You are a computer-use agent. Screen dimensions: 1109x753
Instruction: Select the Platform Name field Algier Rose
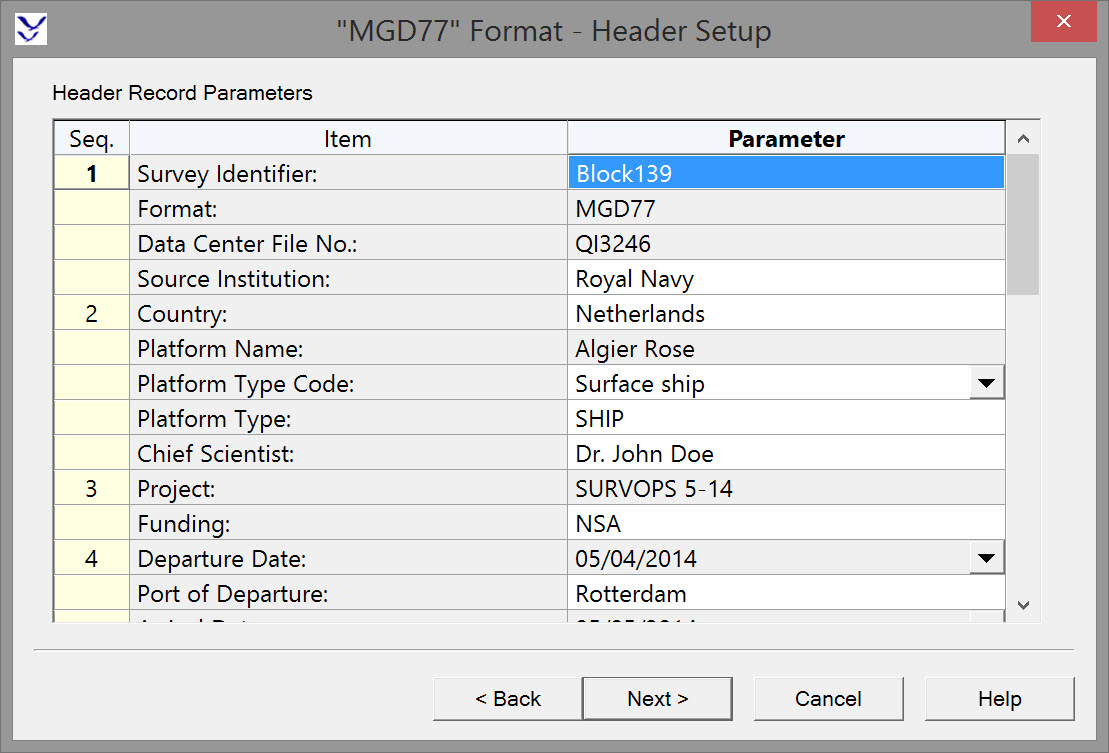(x=785, y=349)
